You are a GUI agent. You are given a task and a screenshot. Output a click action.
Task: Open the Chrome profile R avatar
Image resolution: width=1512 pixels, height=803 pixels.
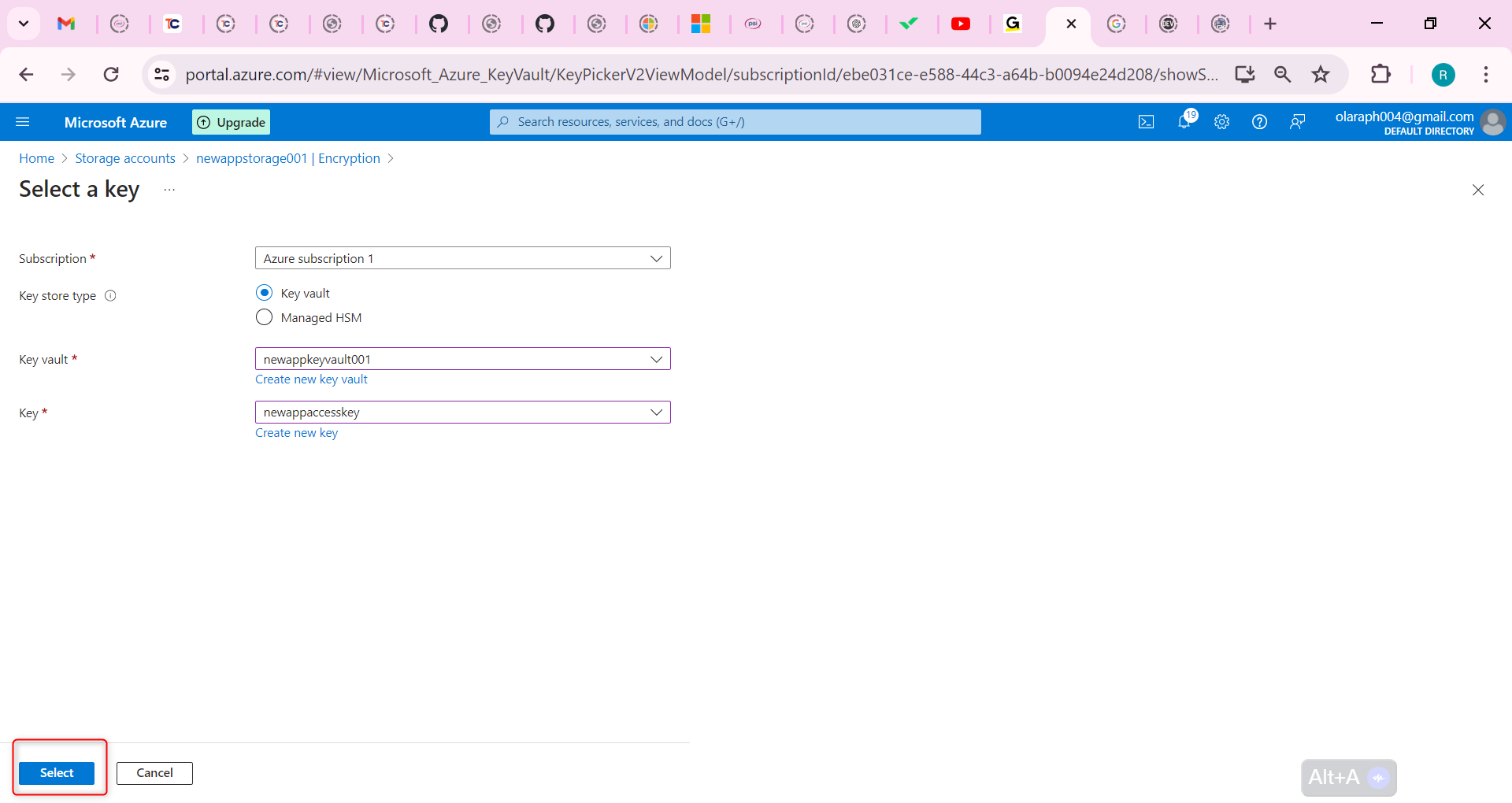click(x=1443, y=75)
